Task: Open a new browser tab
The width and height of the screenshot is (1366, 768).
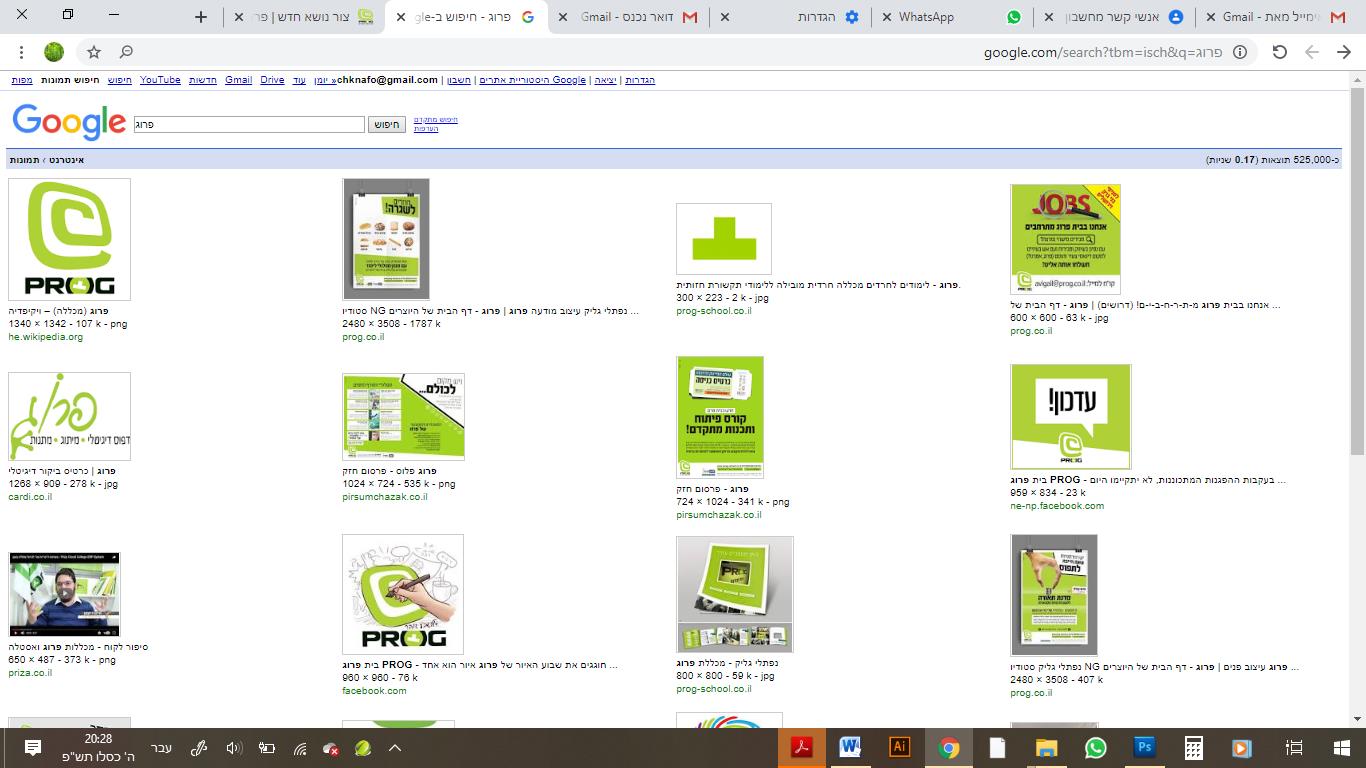Action: pos(201,17)
